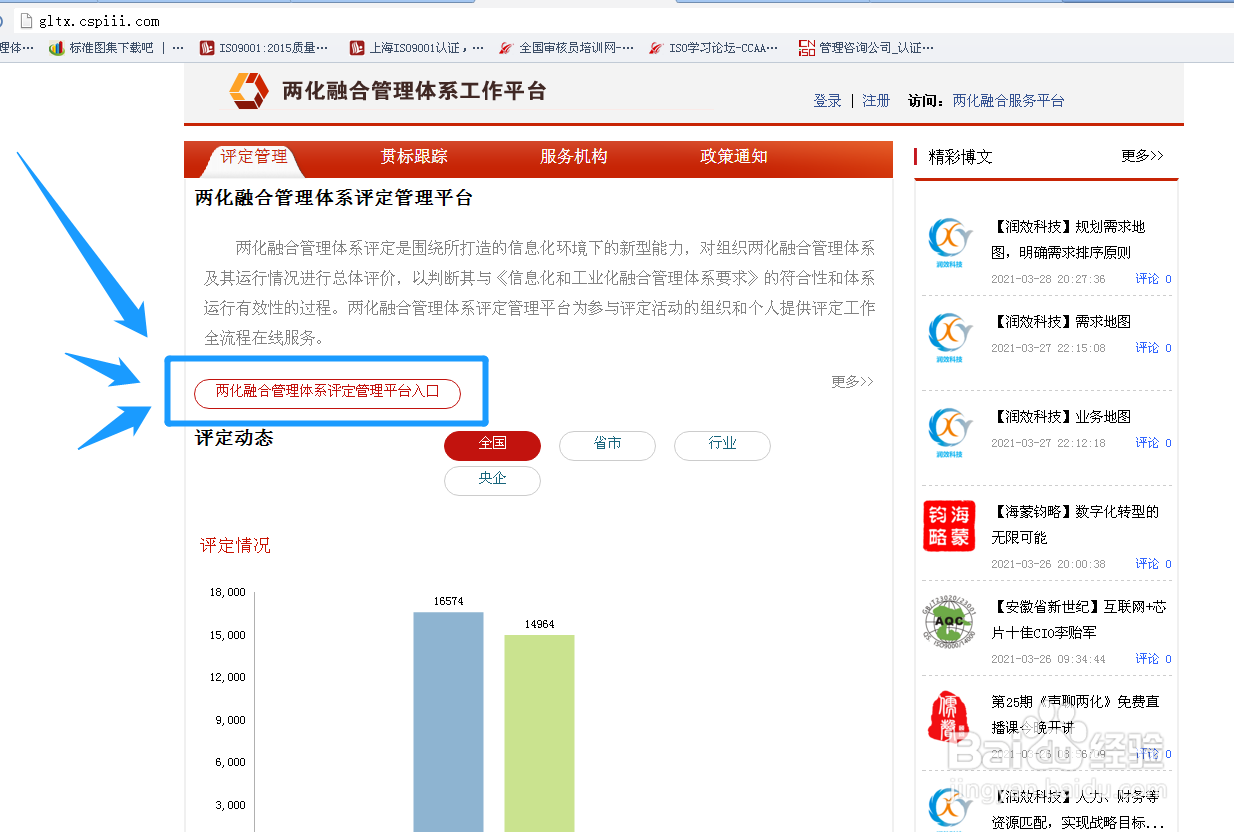Open the 上海ISO9001认证 bookmark

pyautogui.click(x=417, y=47)
